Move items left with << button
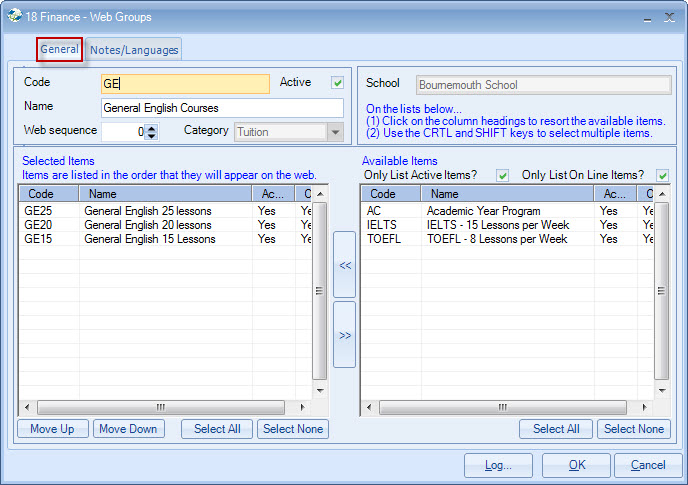This screenshot has width=688, height=485. click(x=344, y=266)
